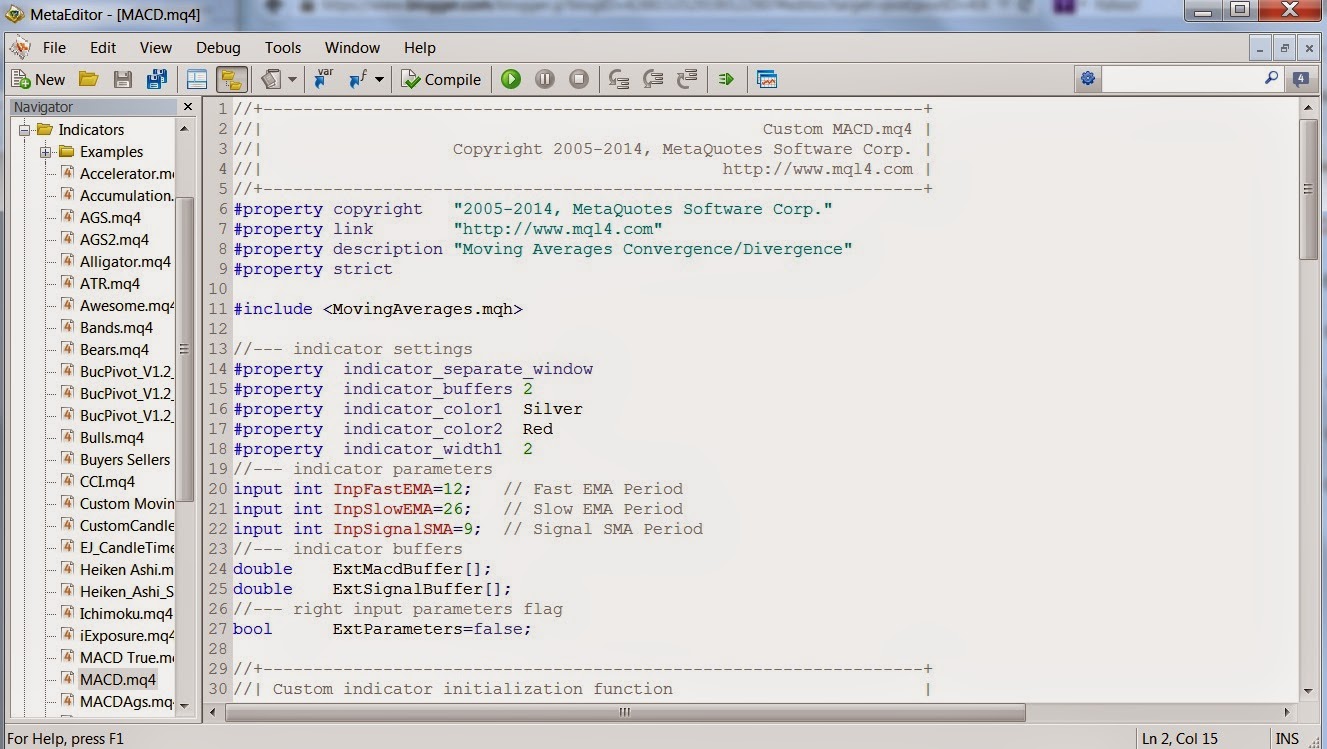Click editor vertical scrollbar up arrow
The height and width of the screenshot is (749, 1327).
pos(1308,108)
